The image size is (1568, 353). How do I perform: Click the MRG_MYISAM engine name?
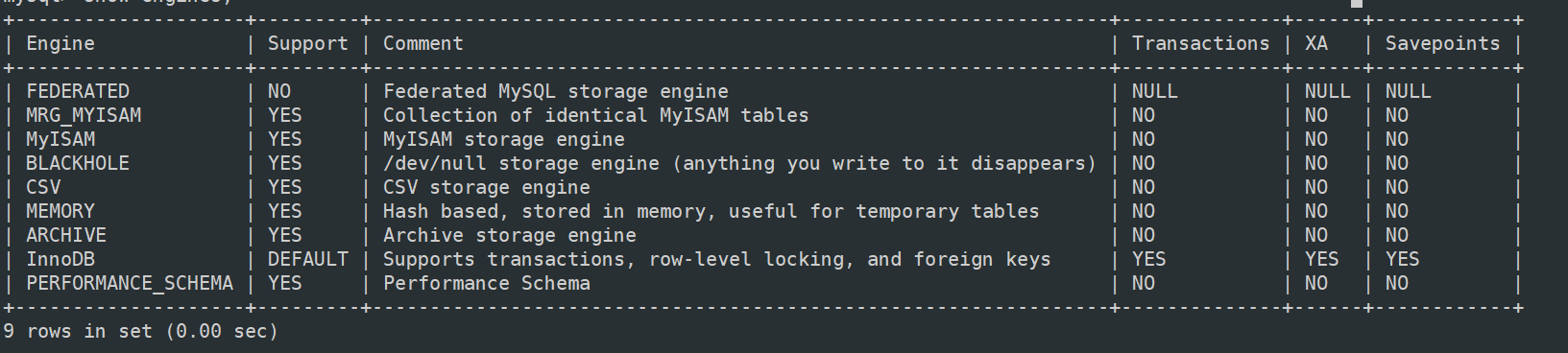point(84,115)
